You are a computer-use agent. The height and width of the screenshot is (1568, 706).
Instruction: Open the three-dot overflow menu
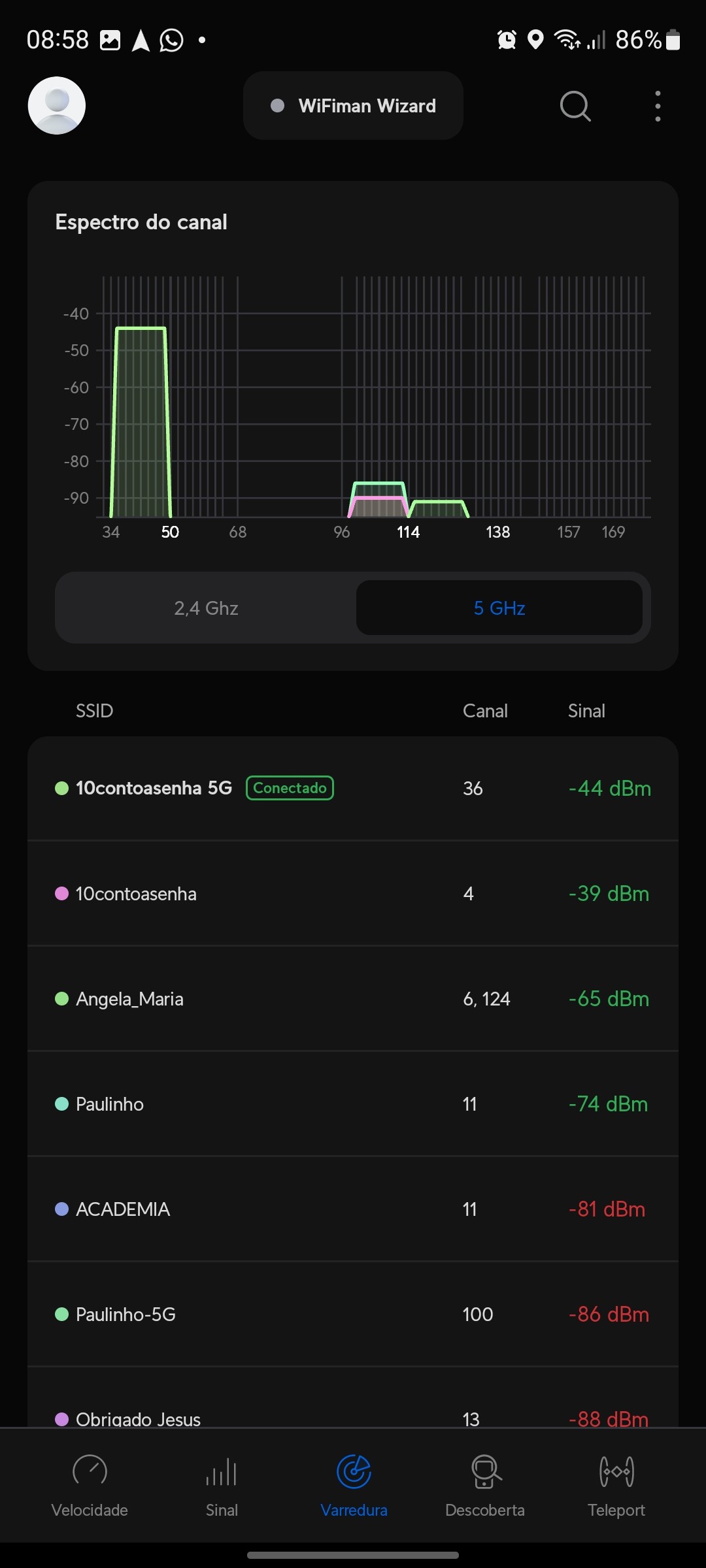658,106
